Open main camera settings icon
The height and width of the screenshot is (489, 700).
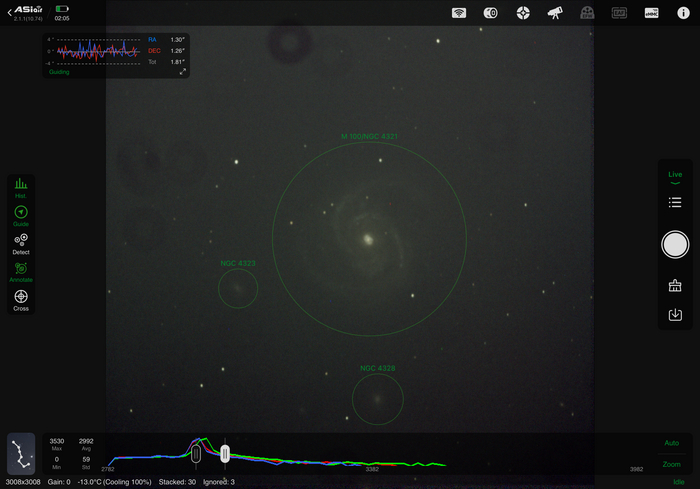[491, 13]
